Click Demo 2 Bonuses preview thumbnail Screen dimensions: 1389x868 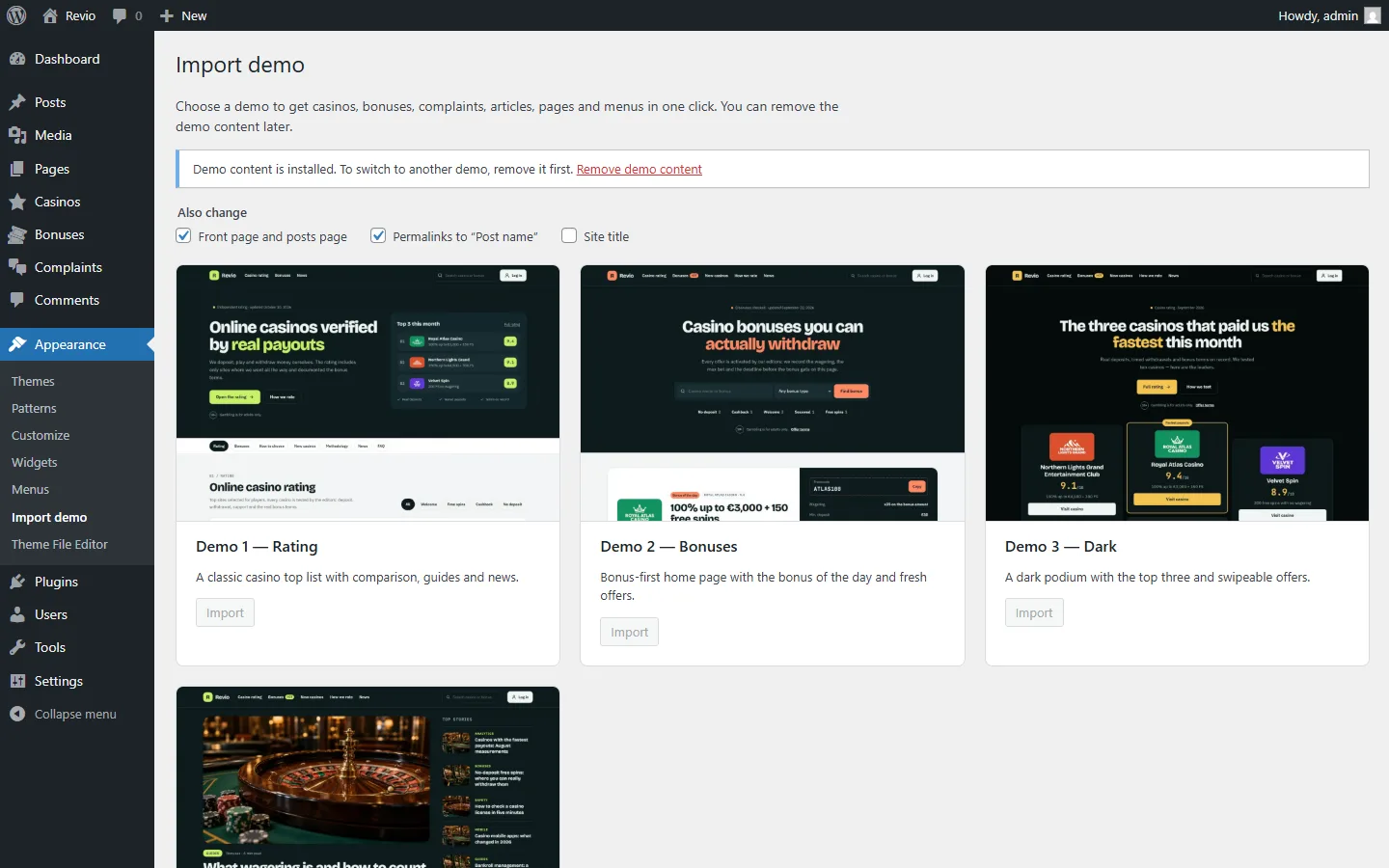773,393
